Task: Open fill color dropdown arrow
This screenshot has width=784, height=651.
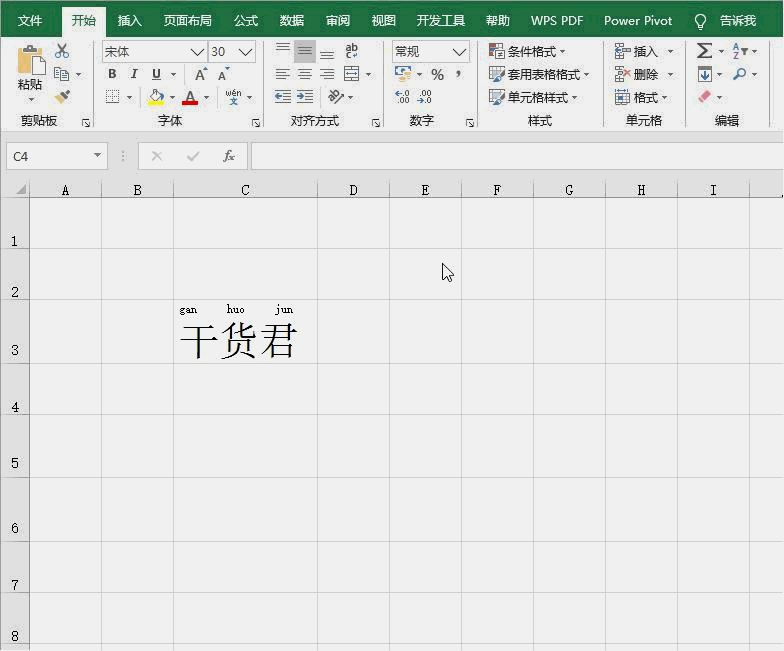Action: (x=172, y=98)
